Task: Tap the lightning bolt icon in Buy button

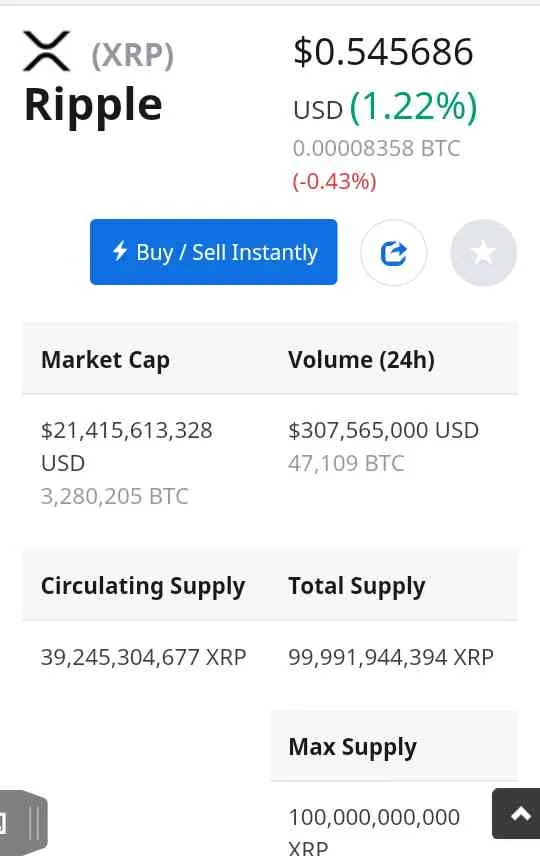Action: [x=120, y=251]
